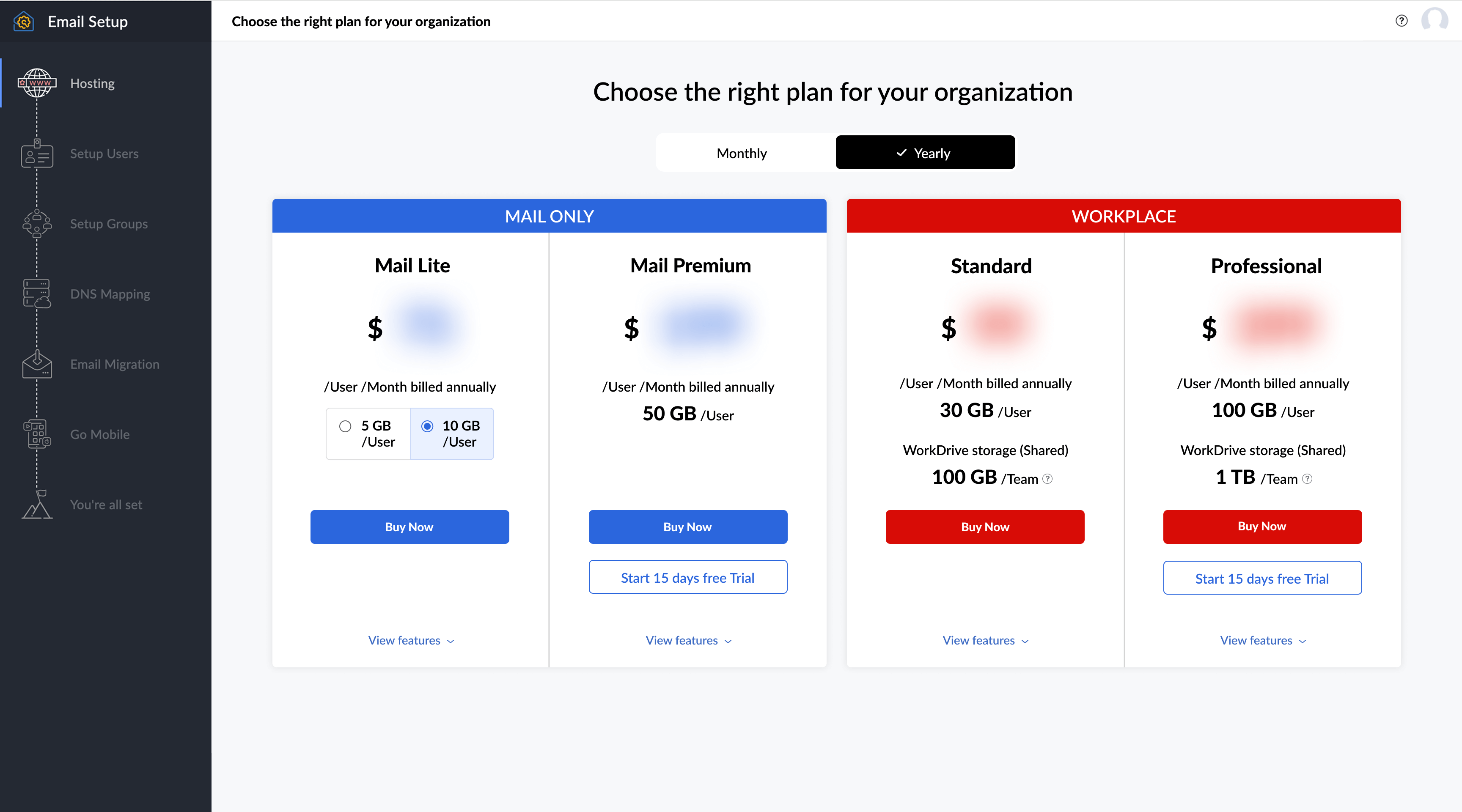Select the Setup Users step icon
This screenshot has width=1462, height=812.
pos(36,154)
